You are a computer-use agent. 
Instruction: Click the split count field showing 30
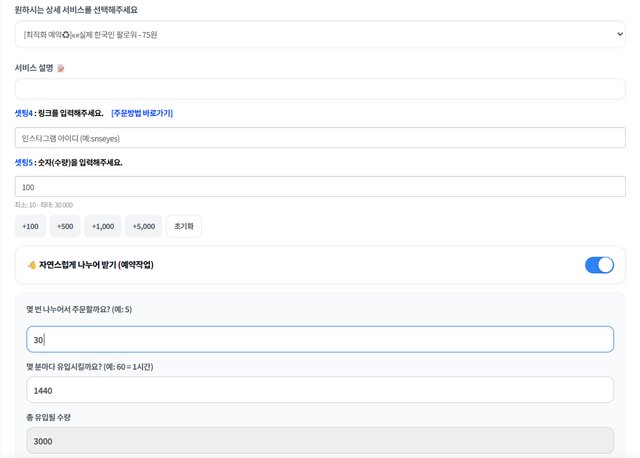tap(320, 339)
